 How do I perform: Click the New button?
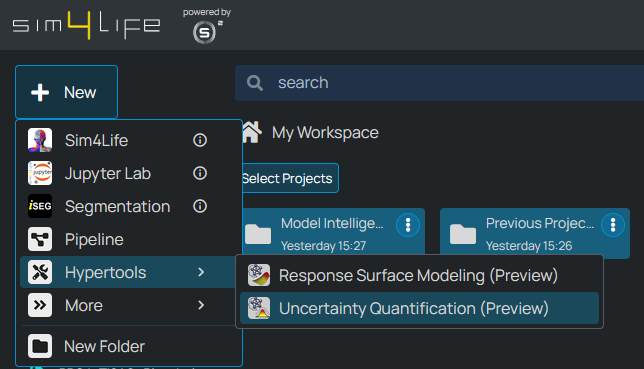point(67,92)
